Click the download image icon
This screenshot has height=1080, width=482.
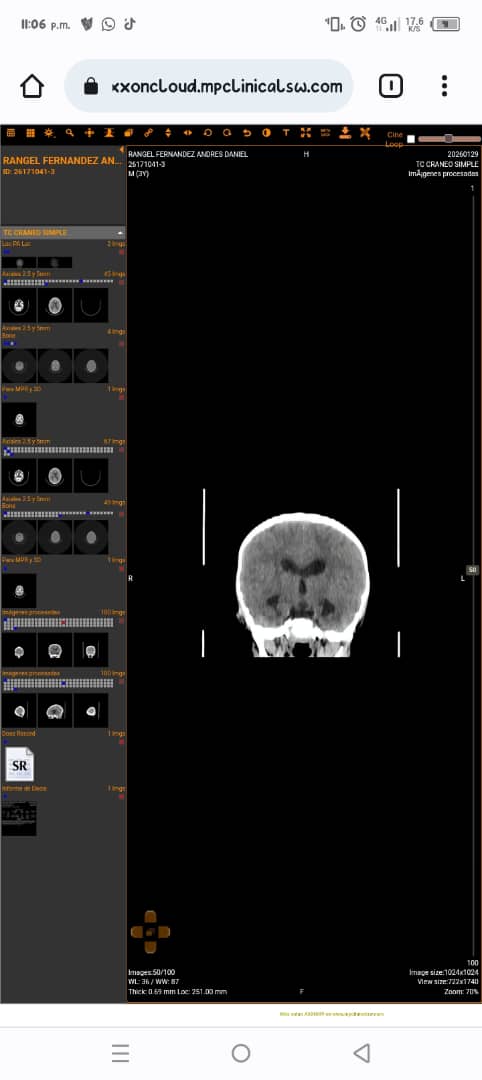pos(345,133)
